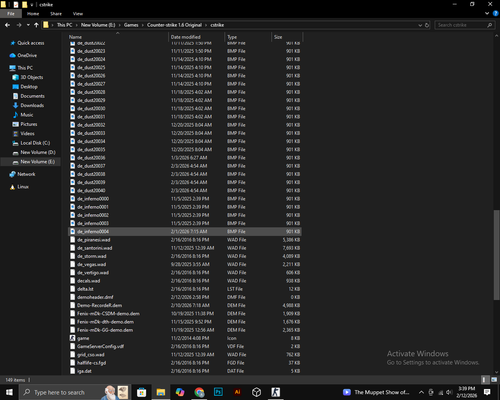Viewport: 500px width, 400px height.
Task: Open Network in the navigation pane
Action: tap(26, 174)
